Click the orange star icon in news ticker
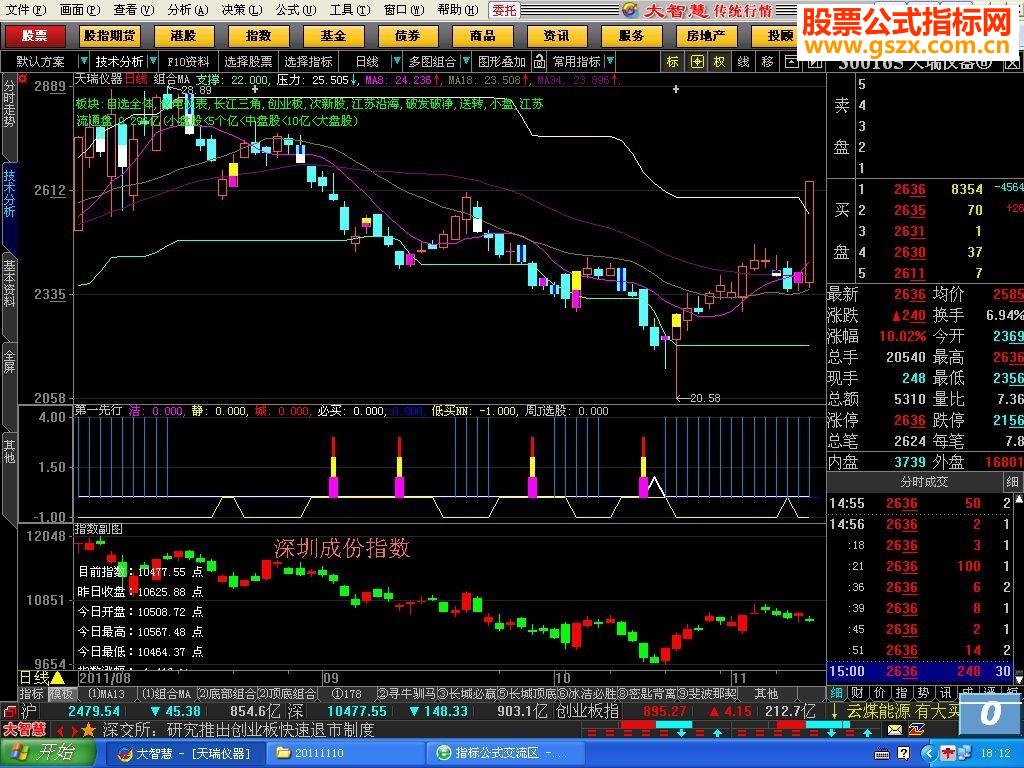This screenshot has height=768, width=1024. point(89,729)
